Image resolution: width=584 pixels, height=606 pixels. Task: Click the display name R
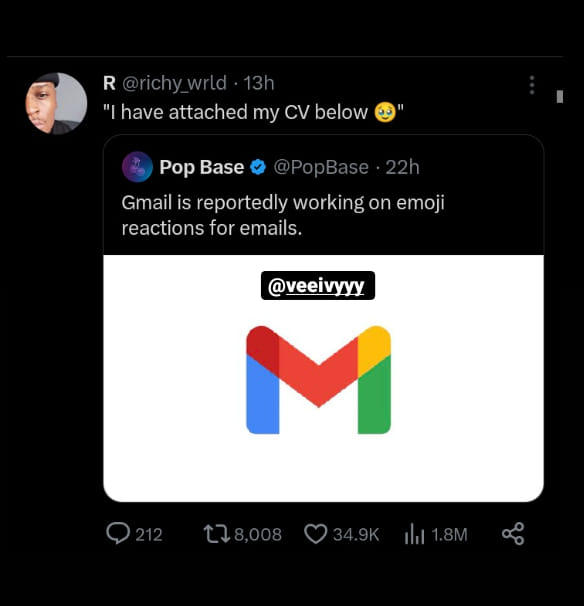[x=109, y=83]
